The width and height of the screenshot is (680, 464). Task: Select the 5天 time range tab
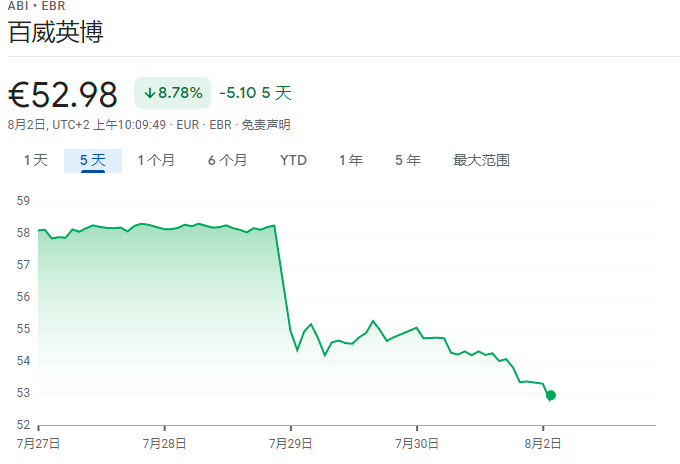click(x=93, y=160)
